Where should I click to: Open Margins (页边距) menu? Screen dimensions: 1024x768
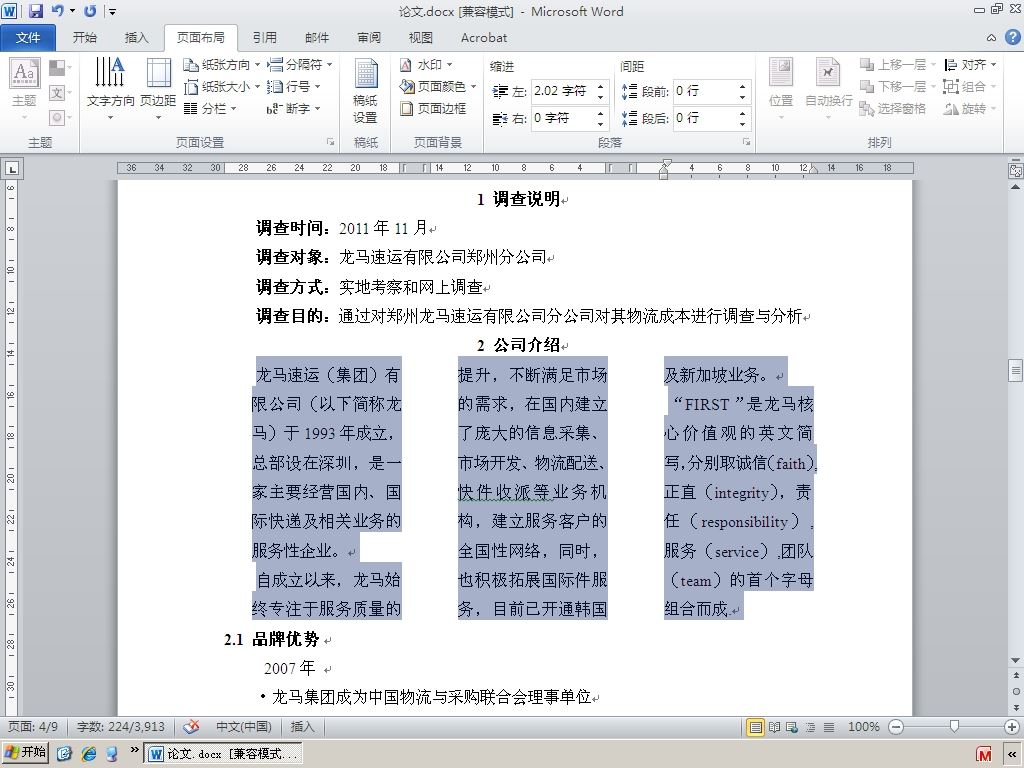coord(158,89)
